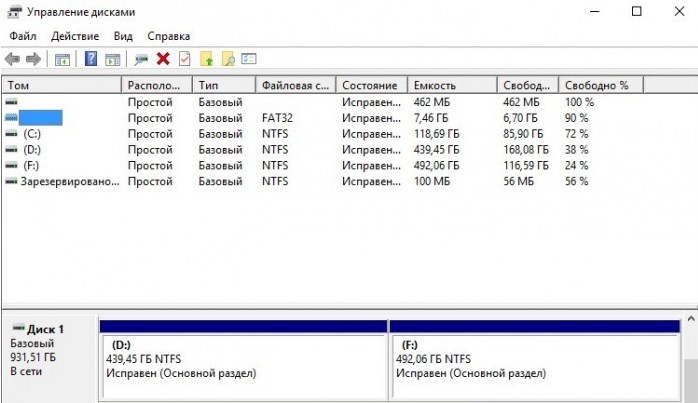Screen dimensions: 698x403
Task: Click the Back arrow toolbar icon
Action: (12, 59)
